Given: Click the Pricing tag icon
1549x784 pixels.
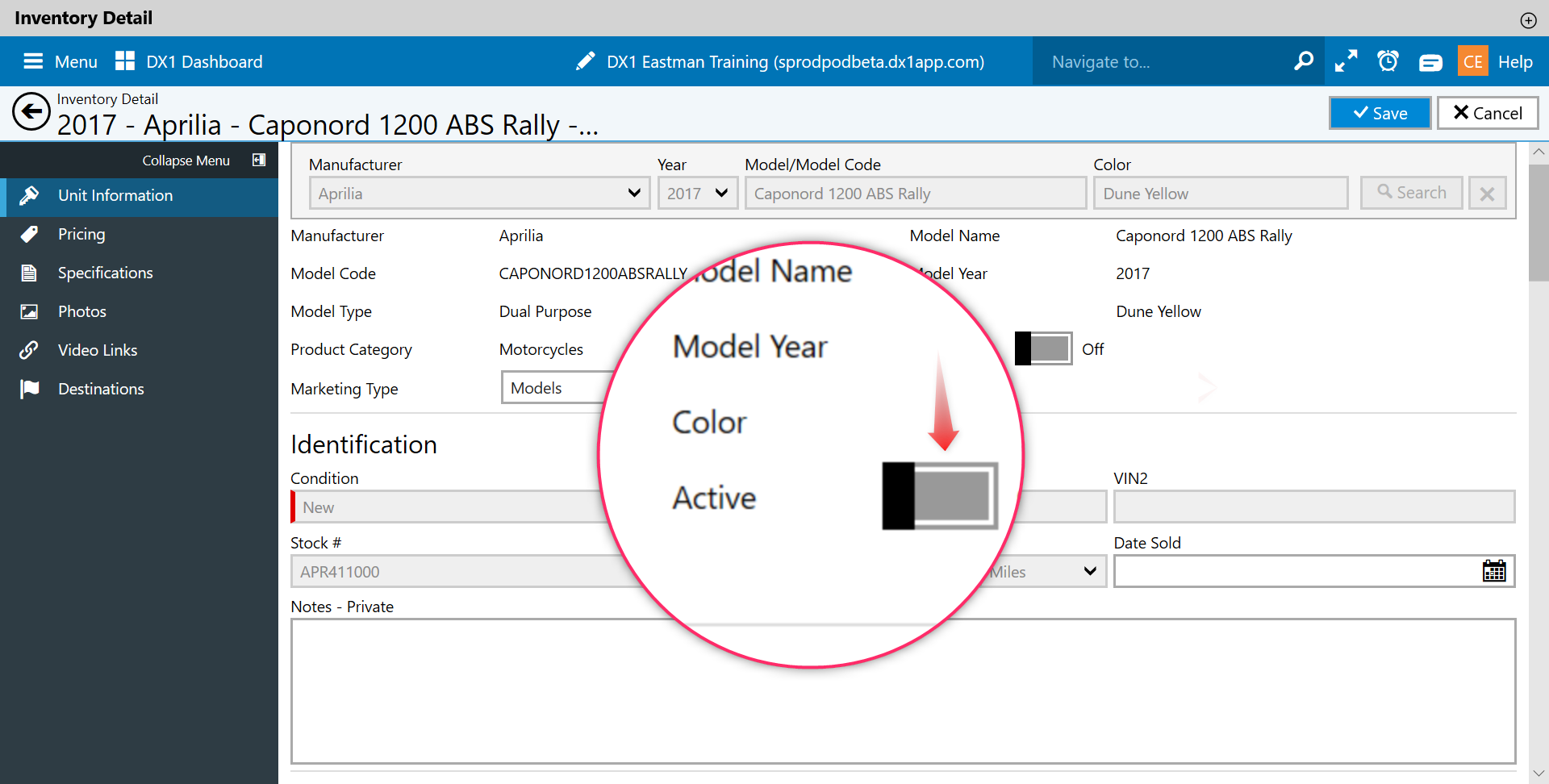Looking at the screenshot, I should pos(29,234).
